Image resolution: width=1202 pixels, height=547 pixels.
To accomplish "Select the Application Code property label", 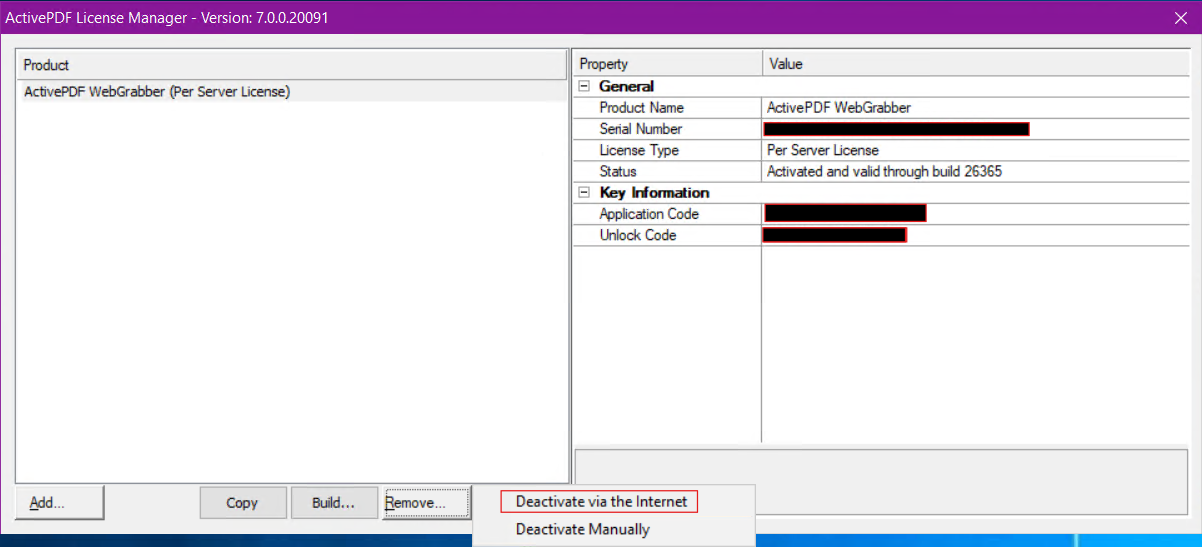I will pyautogui.click(x=649, y=214).
